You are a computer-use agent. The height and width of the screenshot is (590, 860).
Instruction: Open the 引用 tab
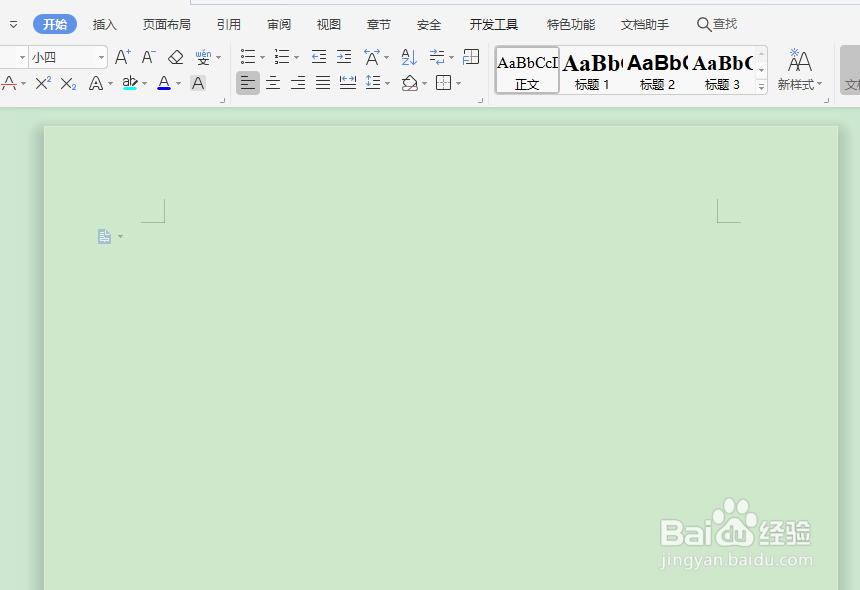coord(229,24)
